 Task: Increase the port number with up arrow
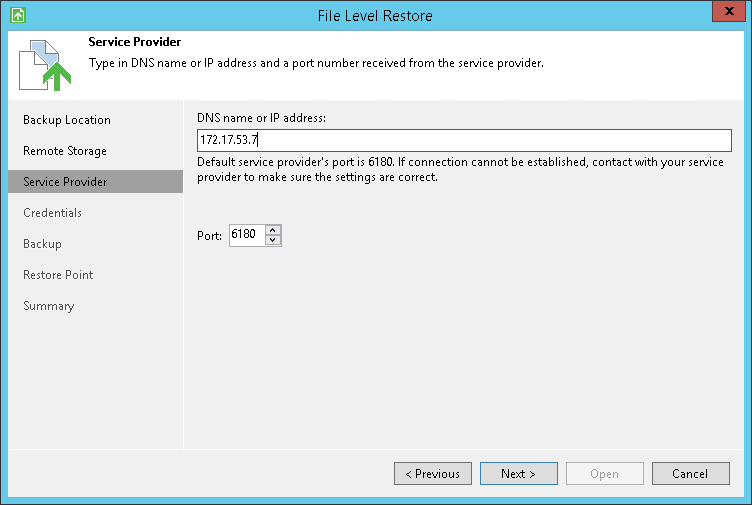(274, 230)
